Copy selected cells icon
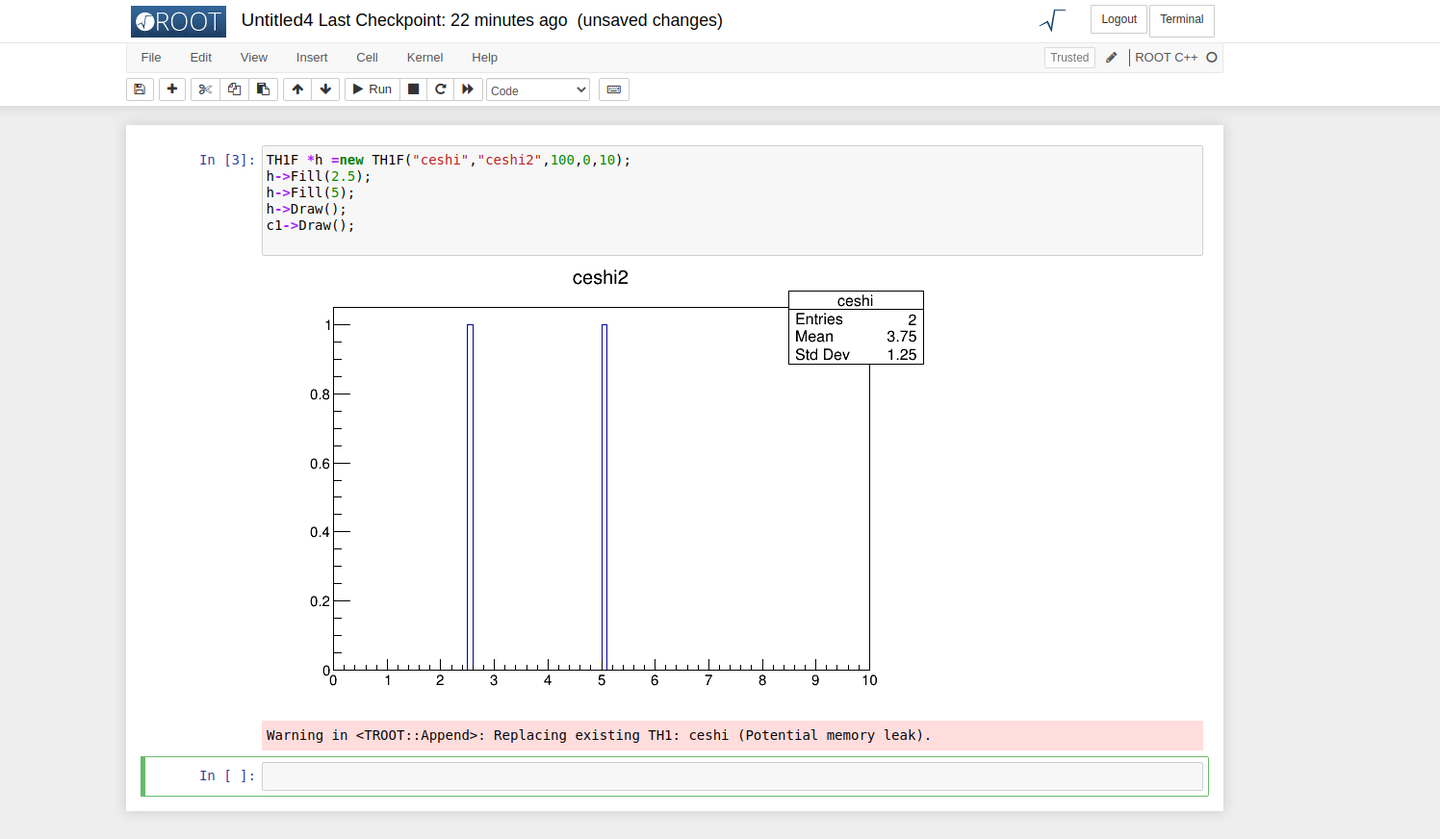This screenshot has height=839, width=1440. [x=234, y=89]
